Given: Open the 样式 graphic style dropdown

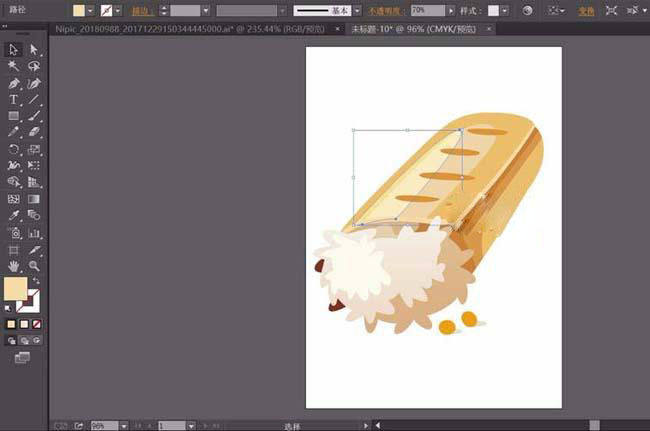Looking at the screenshot, I should tap(504, 10).
